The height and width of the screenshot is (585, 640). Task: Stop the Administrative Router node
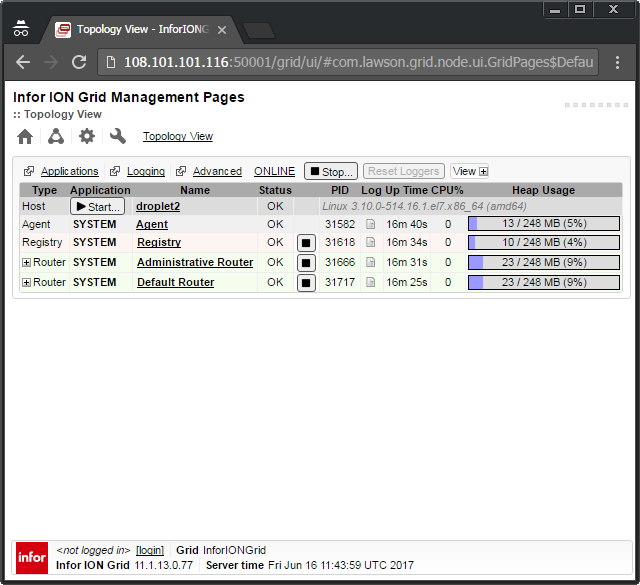(x=307, y=263)
